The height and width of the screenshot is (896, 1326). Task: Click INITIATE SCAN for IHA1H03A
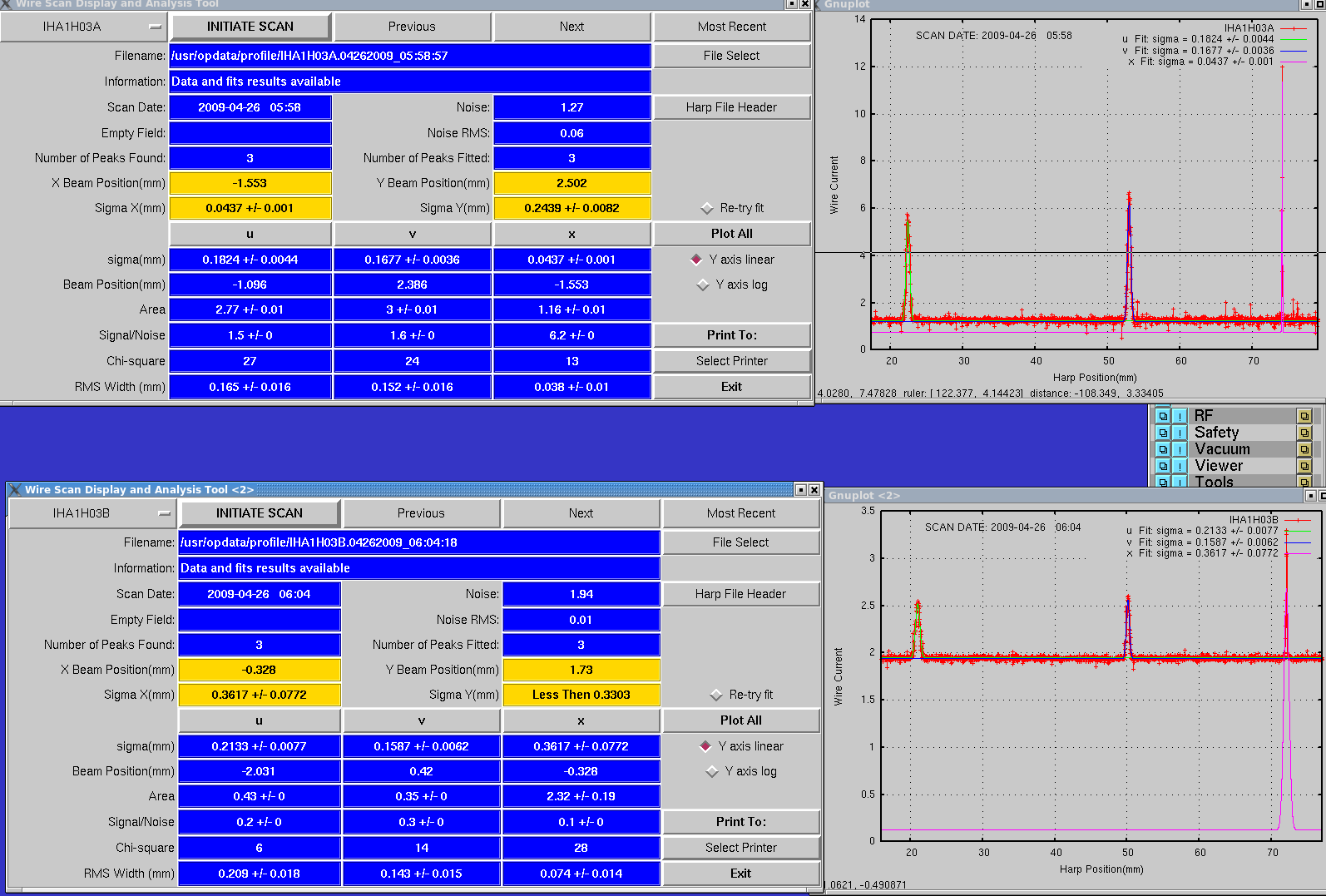[x=250, y=27]
